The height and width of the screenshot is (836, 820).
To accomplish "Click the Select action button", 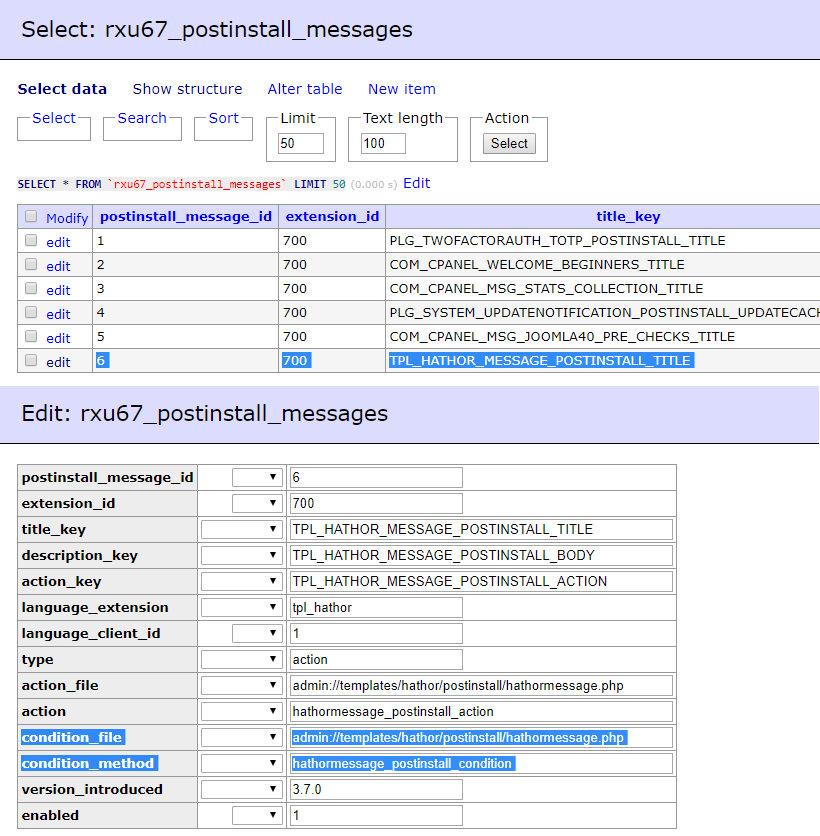I will pyautogui.click(x=509, y=143).
